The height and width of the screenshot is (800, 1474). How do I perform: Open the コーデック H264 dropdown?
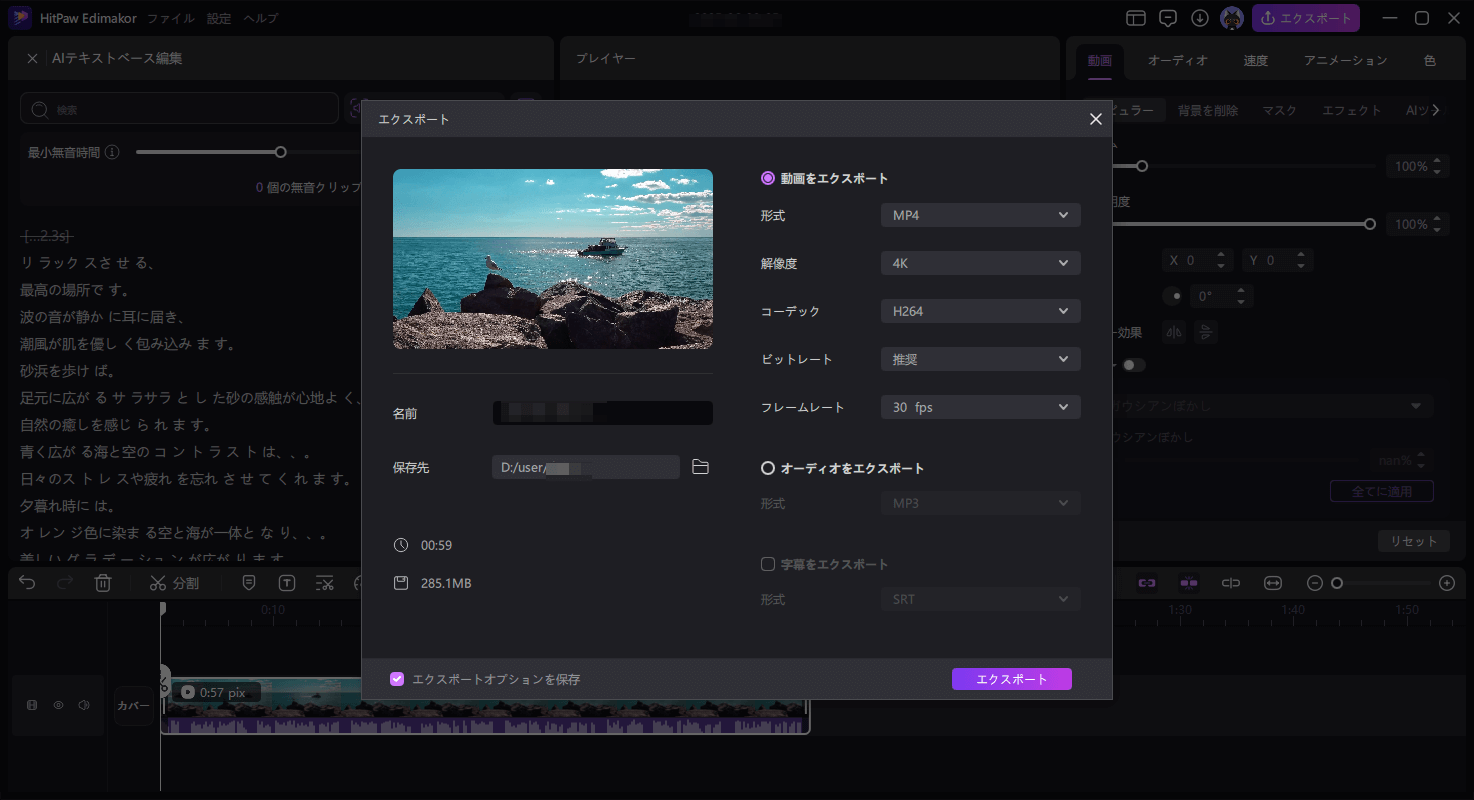tap(980, 311)
